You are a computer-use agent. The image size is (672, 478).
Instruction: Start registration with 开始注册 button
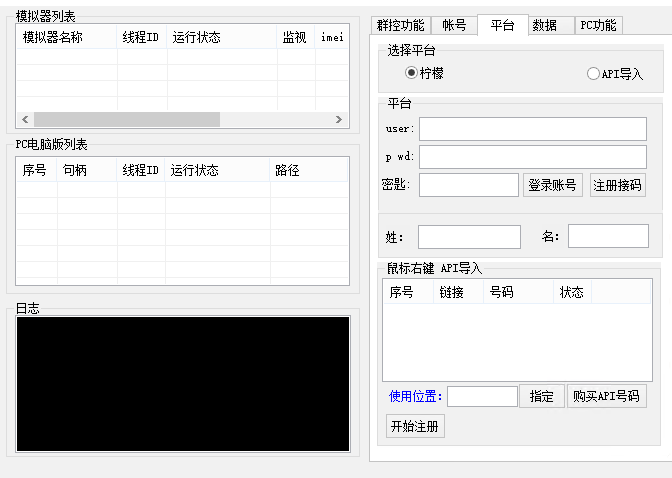pyautogui.click(x=415, y=426)
